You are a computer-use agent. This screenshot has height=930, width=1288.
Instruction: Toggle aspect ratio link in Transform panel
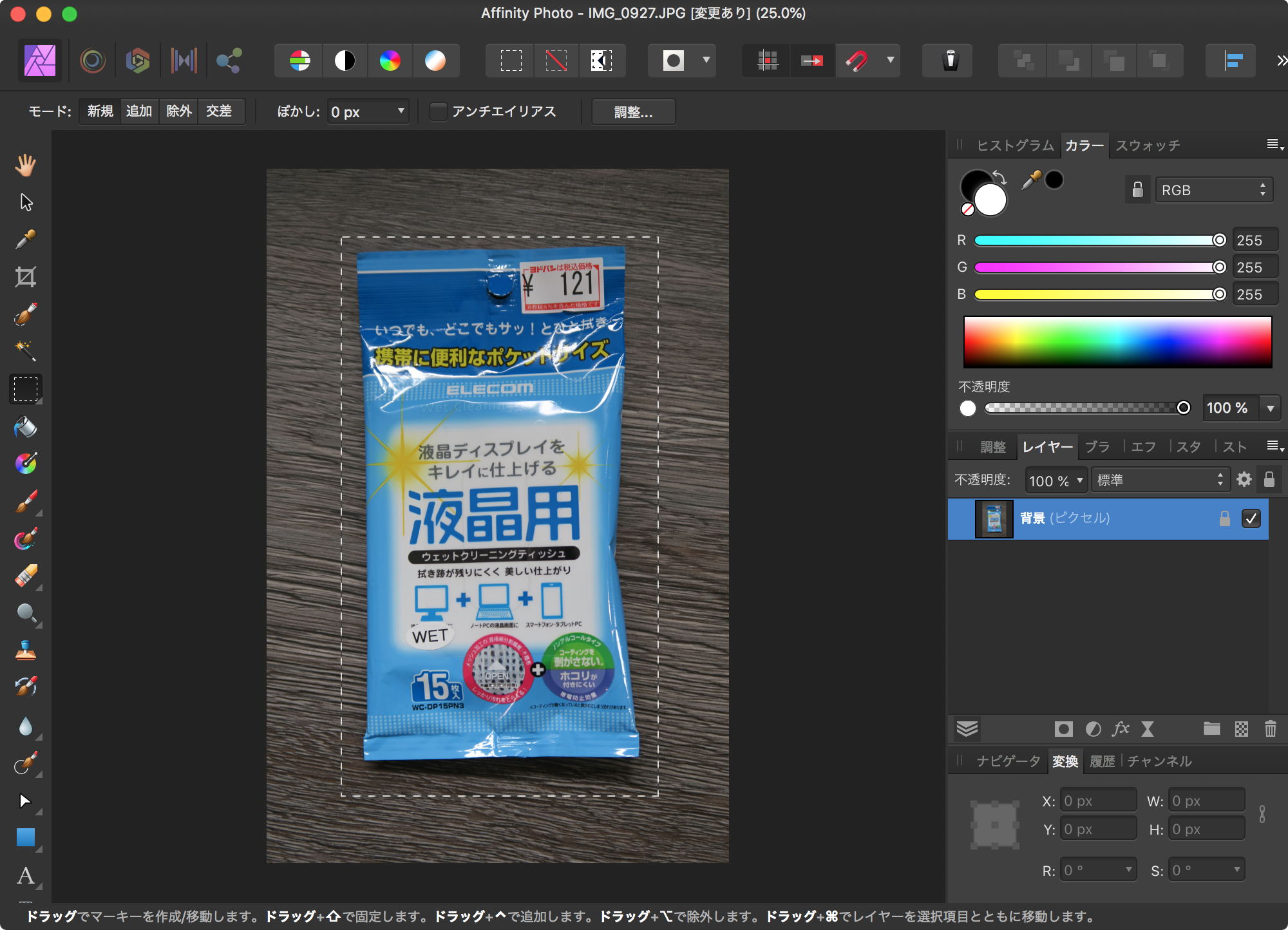click(1262, 814)
